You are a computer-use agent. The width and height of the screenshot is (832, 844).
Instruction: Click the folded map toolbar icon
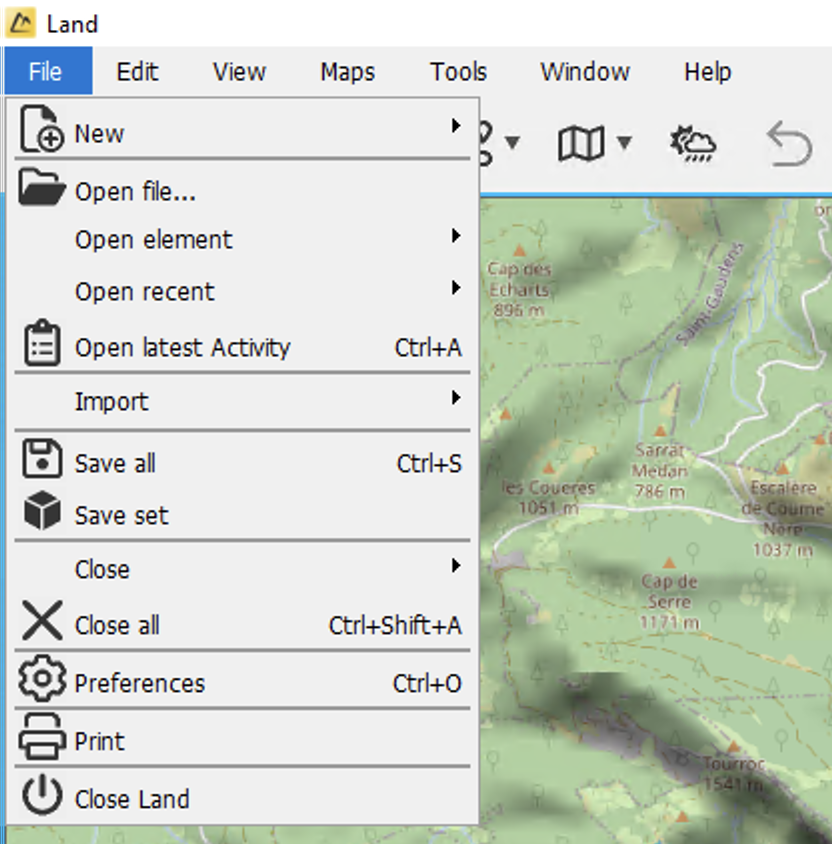coord(581,143)
